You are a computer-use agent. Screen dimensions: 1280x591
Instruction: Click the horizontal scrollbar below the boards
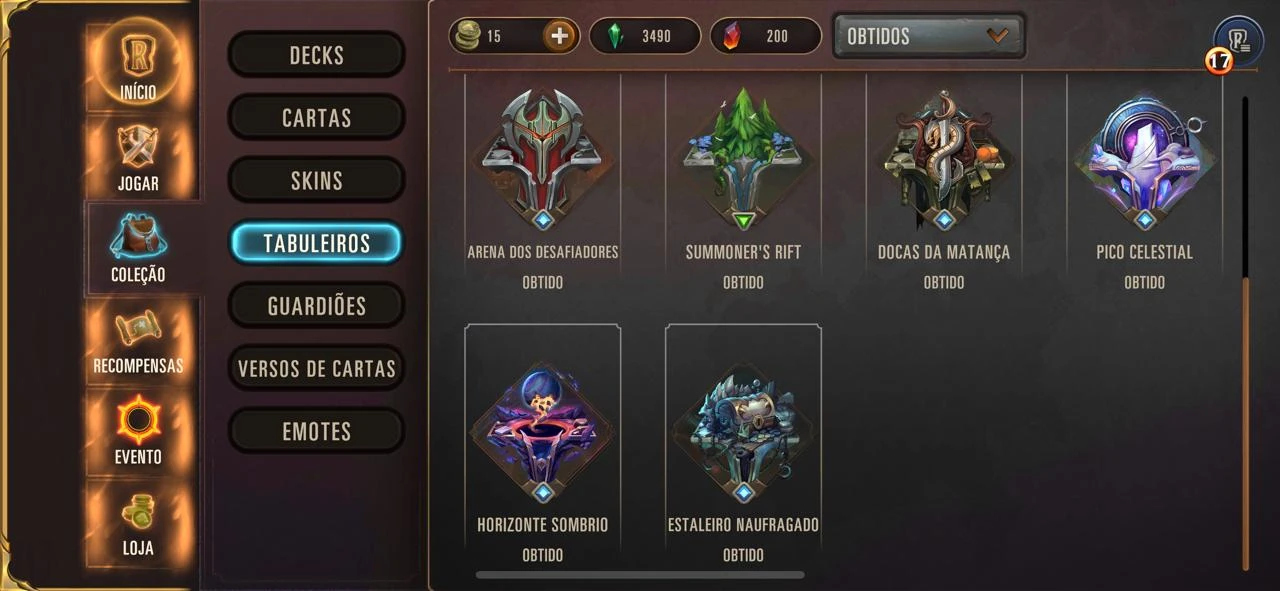pos(640,575)
